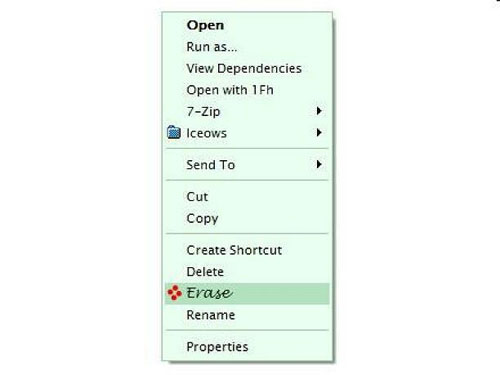Open the 7-Zip menu entry
The image size is (500, 375).
[x=247, y=111]
